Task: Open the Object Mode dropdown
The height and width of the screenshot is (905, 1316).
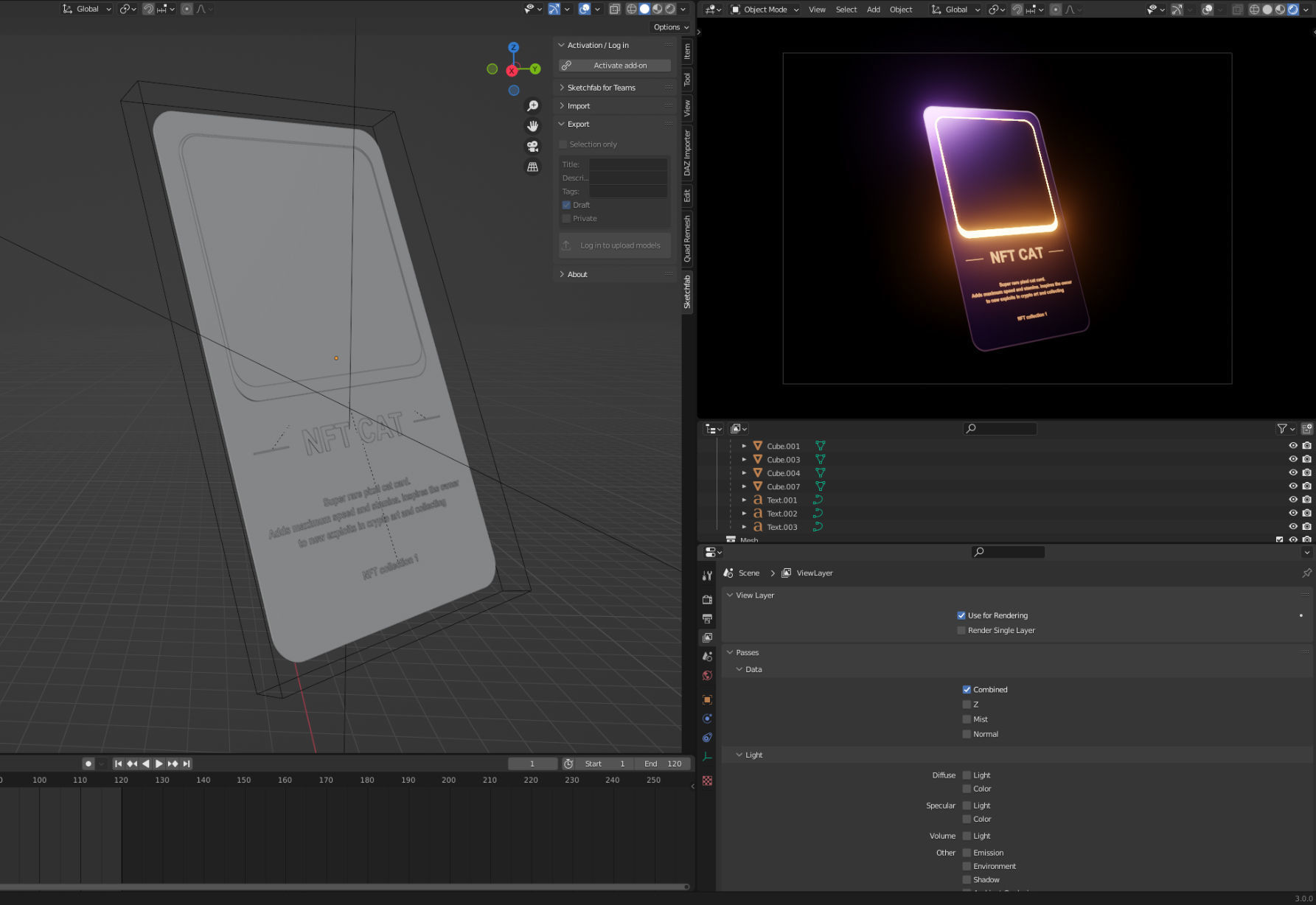Action: pyautogui.click(x=765, y=10)
